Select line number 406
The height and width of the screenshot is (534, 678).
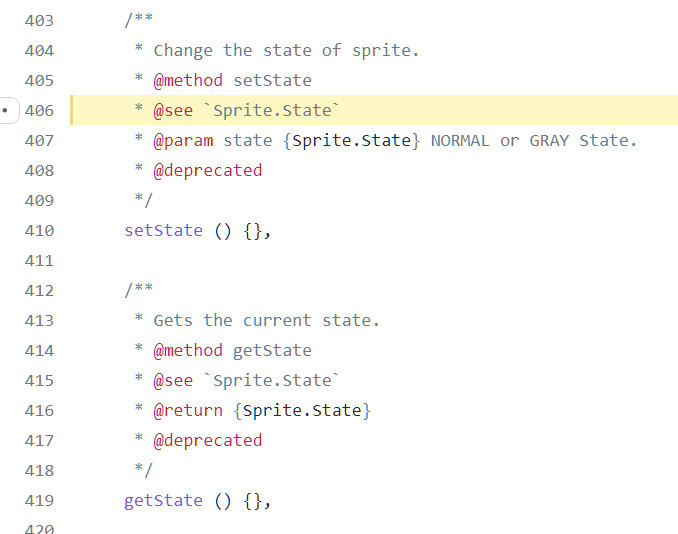coord(39,110)
